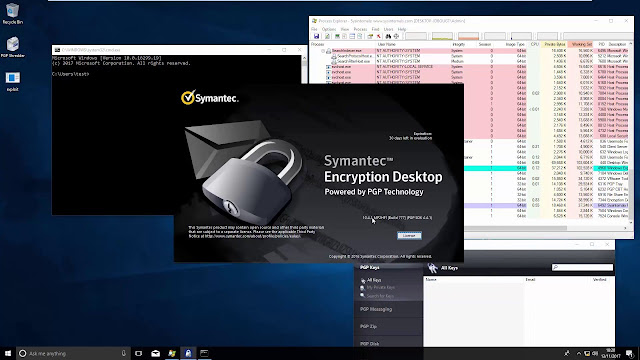640x360 pixels.
Task: Open the Users menu in Process Explorer
Action: tap(388, 29)
